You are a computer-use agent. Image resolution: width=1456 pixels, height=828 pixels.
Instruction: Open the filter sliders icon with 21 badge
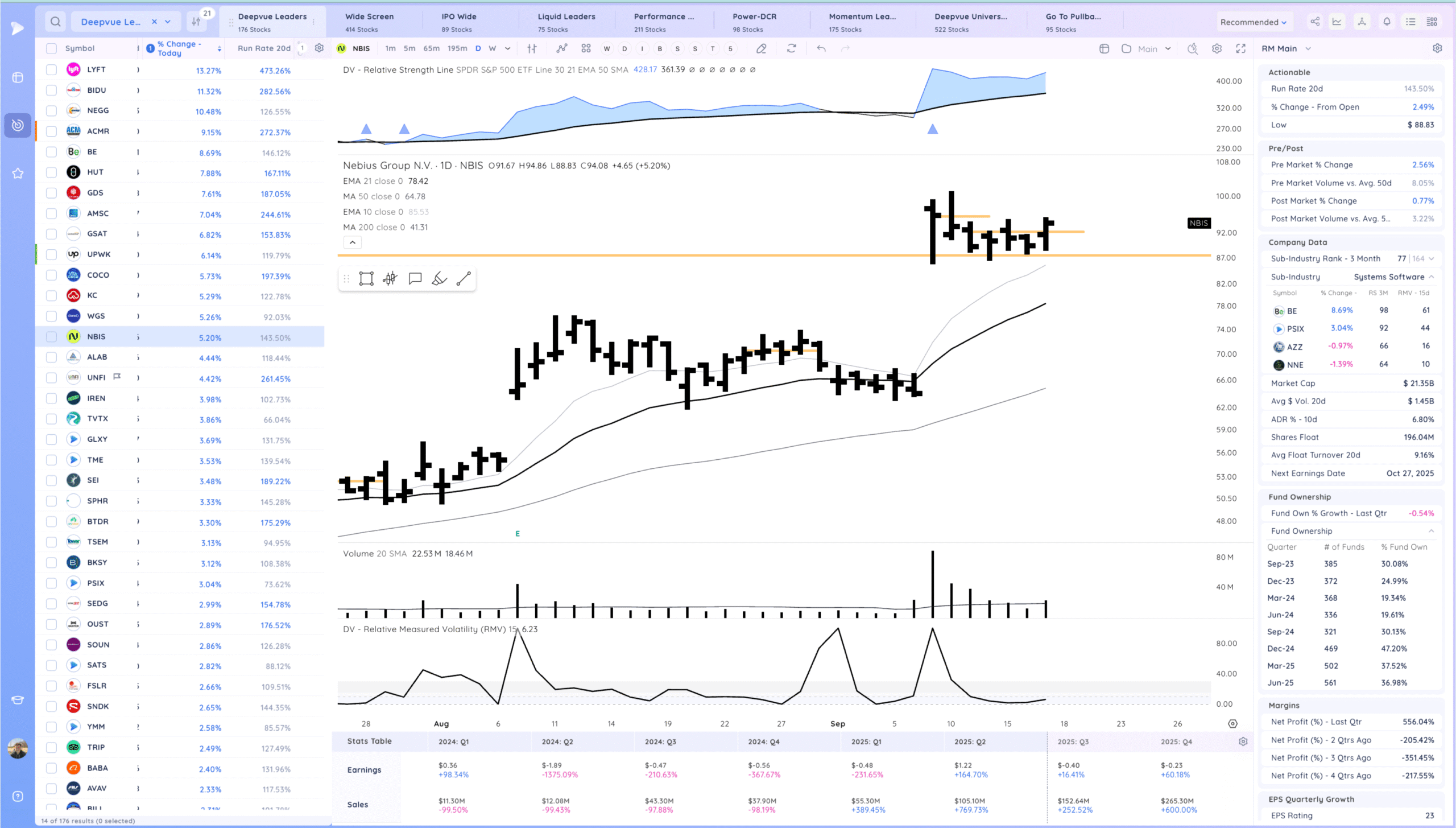(196, 22)
